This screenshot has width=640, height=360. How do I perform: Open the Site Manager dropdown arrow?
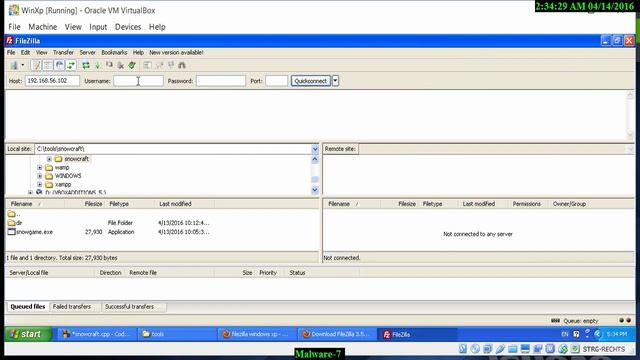click(x=23, y=65)
